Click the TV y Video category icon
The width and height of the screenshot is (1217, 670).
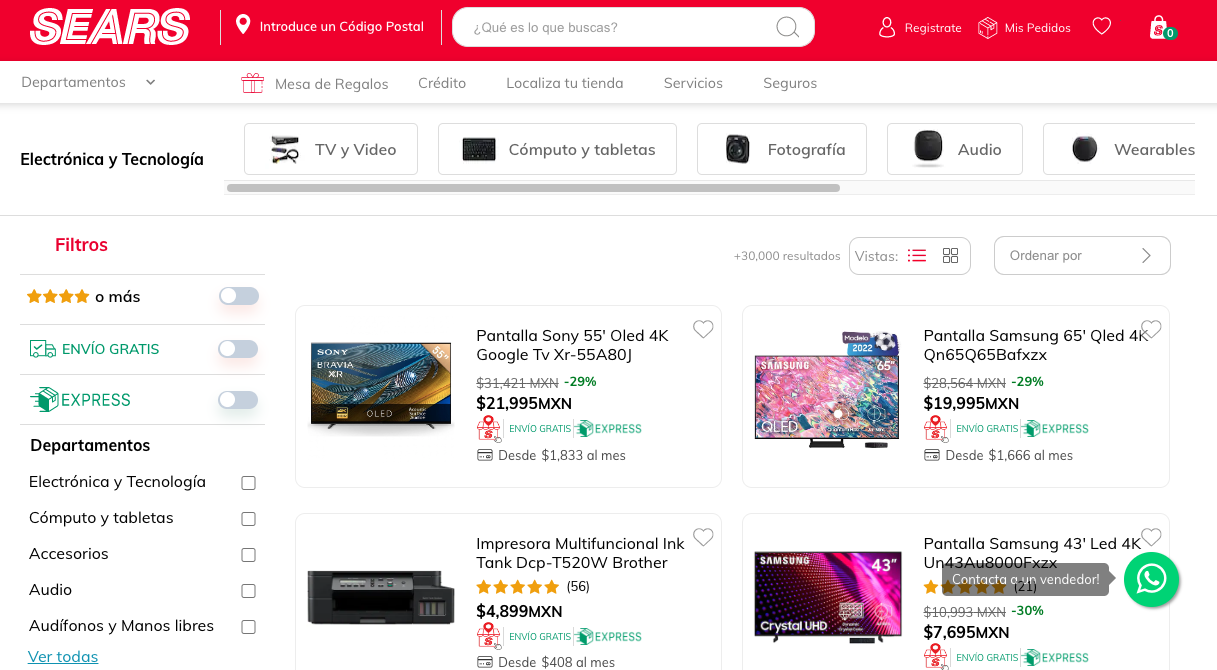click(285, 149)
